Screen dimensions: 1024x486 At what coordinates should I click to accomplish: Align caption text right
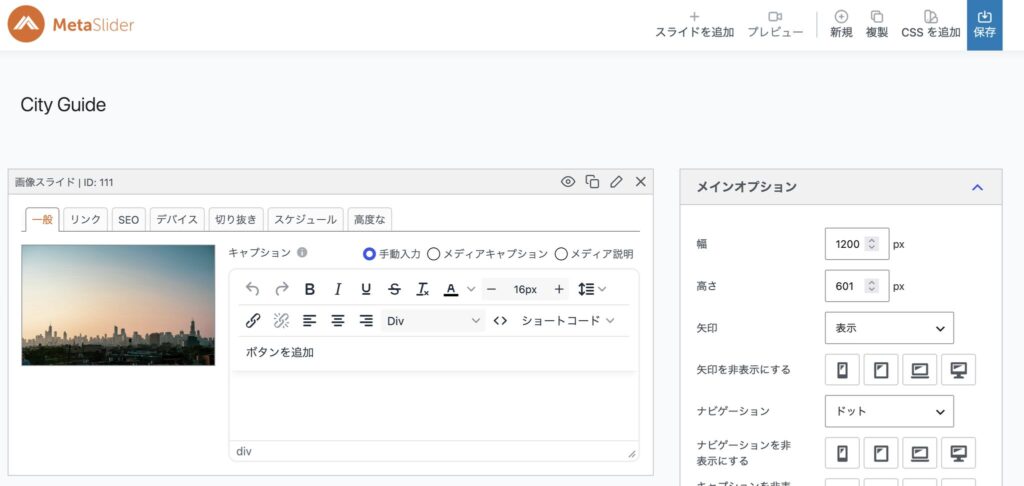(366, 321)
